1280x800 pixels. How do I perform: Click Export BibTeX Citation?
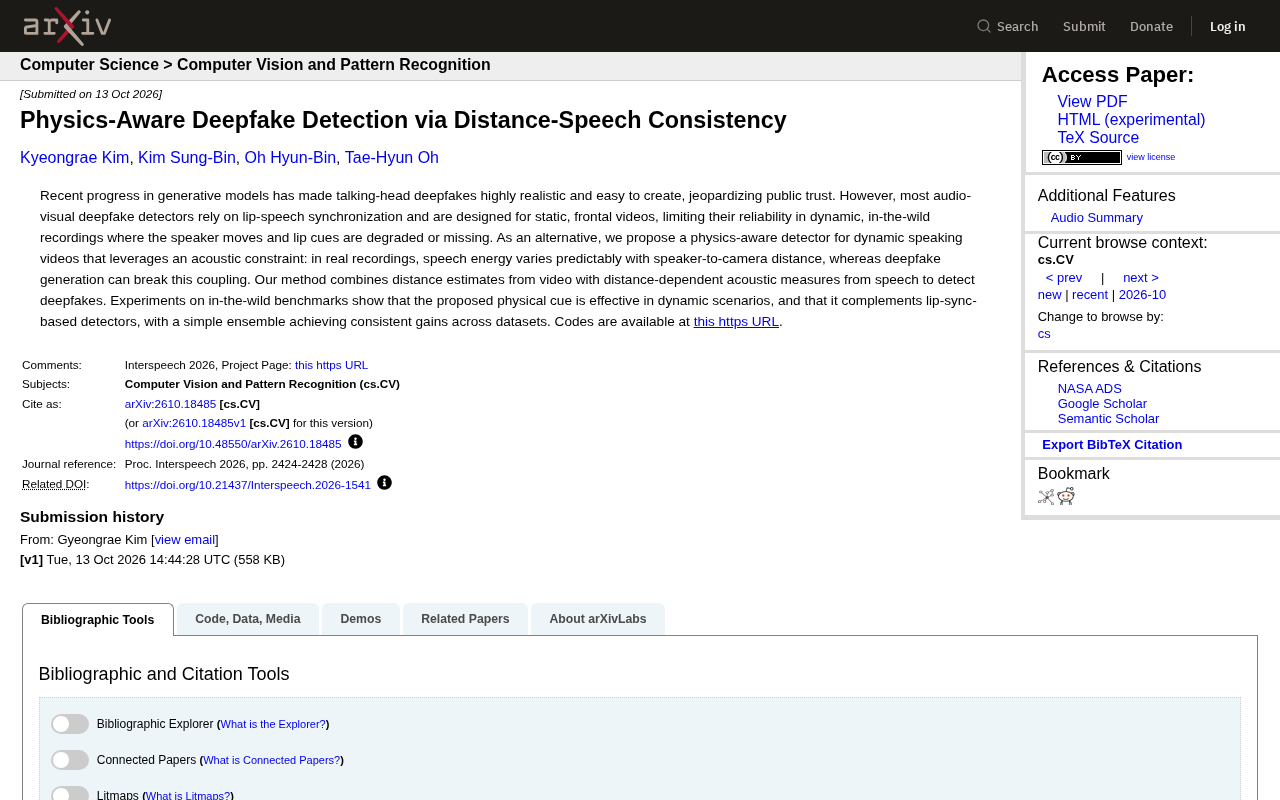tap(1112, 445)
